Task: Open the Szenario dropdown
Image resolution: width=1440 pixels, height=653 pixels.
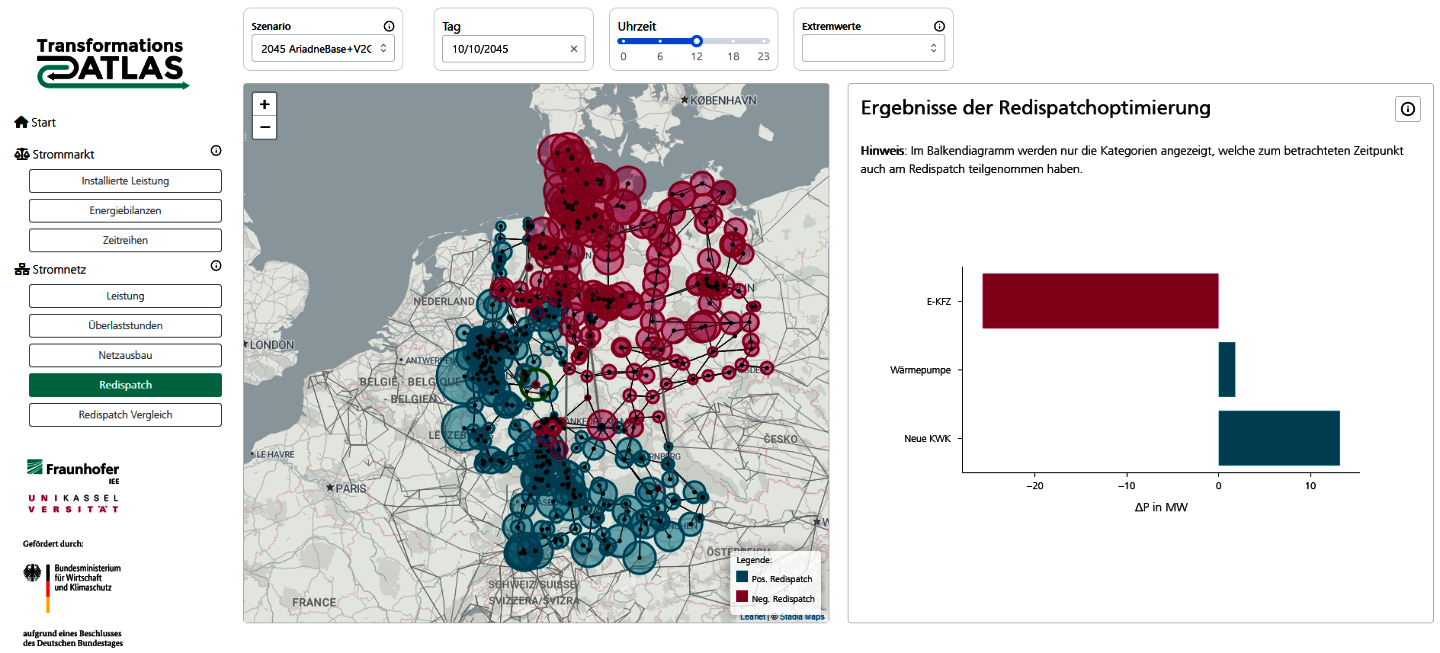Action: pyautogui.click(x=323, y=48)
